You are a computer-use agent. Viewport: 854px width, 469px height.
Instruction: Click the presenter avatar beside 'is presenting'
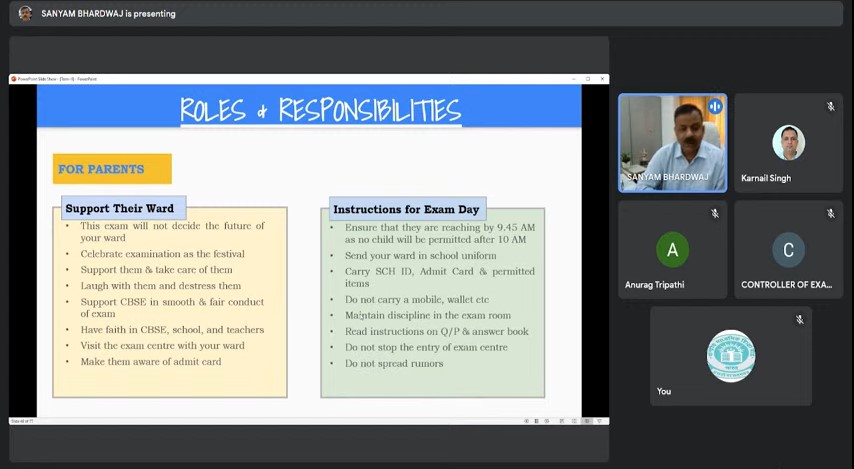click(x=25, y=13)
